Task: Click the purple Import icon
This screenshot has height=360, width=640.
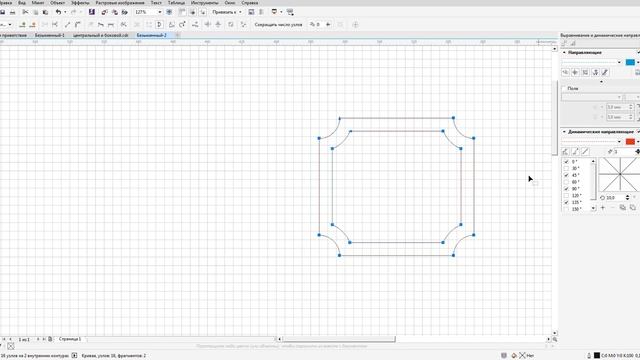Action: click(x=92, y=12)
